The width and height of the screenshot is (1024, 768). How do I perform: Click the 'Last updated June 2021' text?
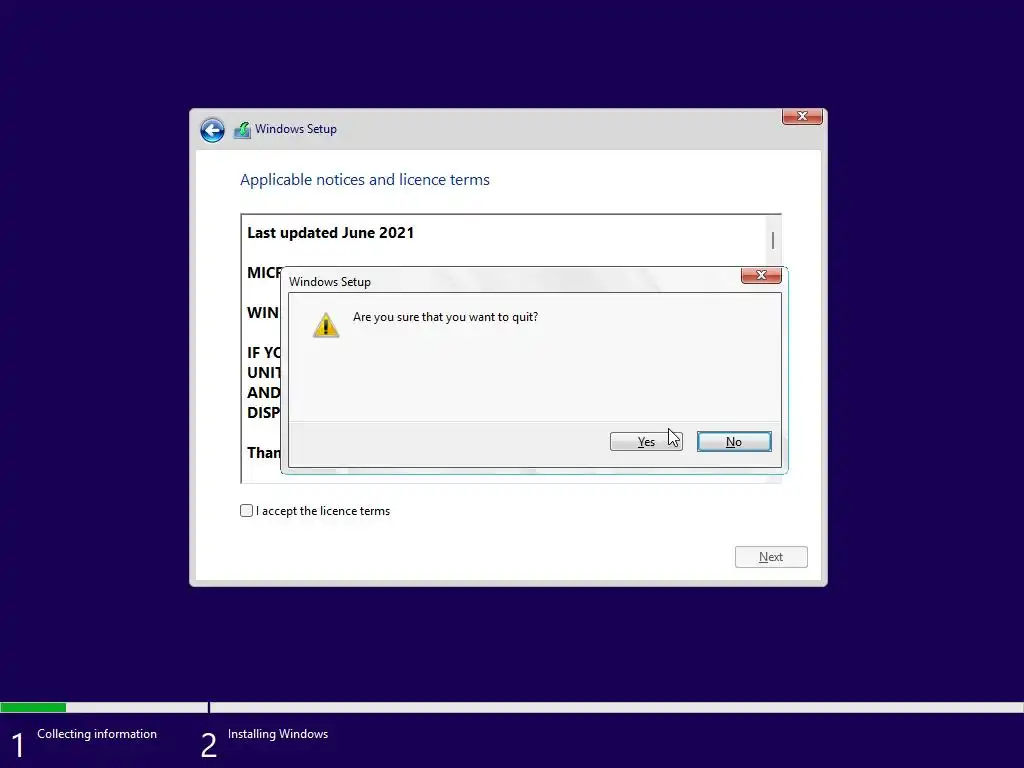330,233
